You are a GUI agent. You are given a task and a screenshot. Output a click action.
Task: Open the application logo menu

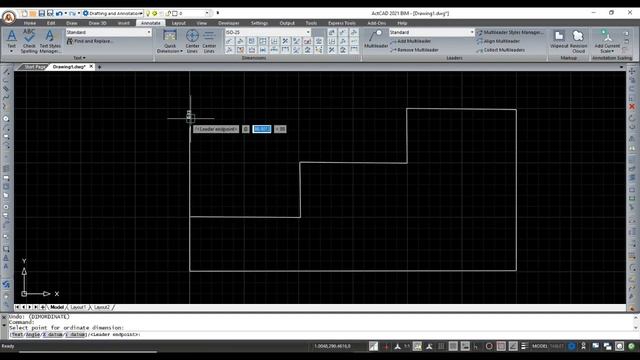coord(9,17)
